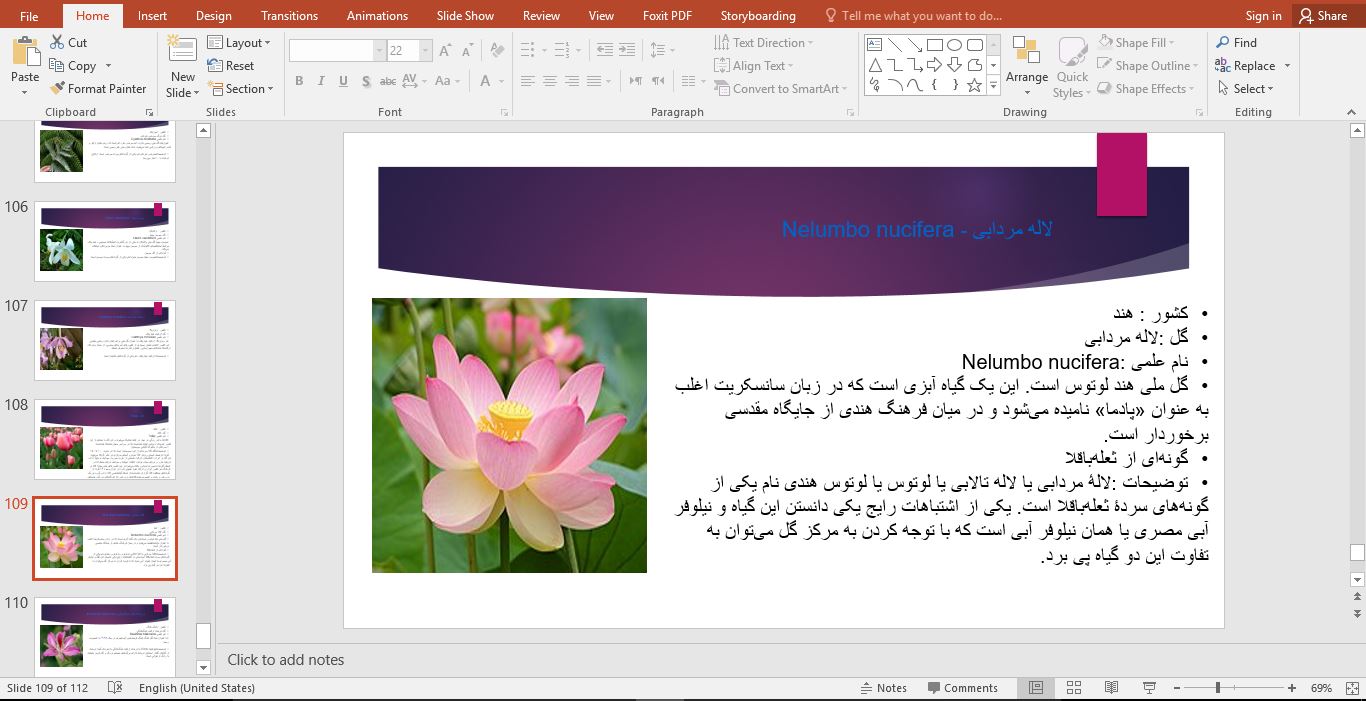
Task: Open the Layout dropdown
Action: click(x=239, y=43)
